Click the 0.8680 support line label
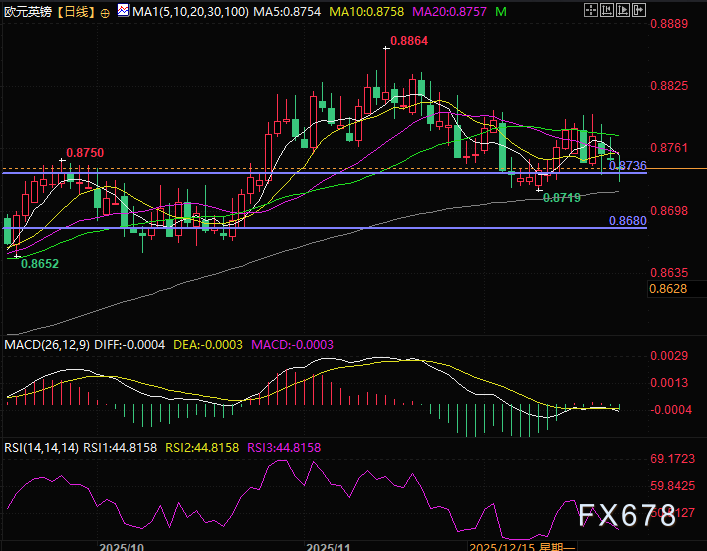The height and width of the screenshot is (551, 707). click(627, 219)
